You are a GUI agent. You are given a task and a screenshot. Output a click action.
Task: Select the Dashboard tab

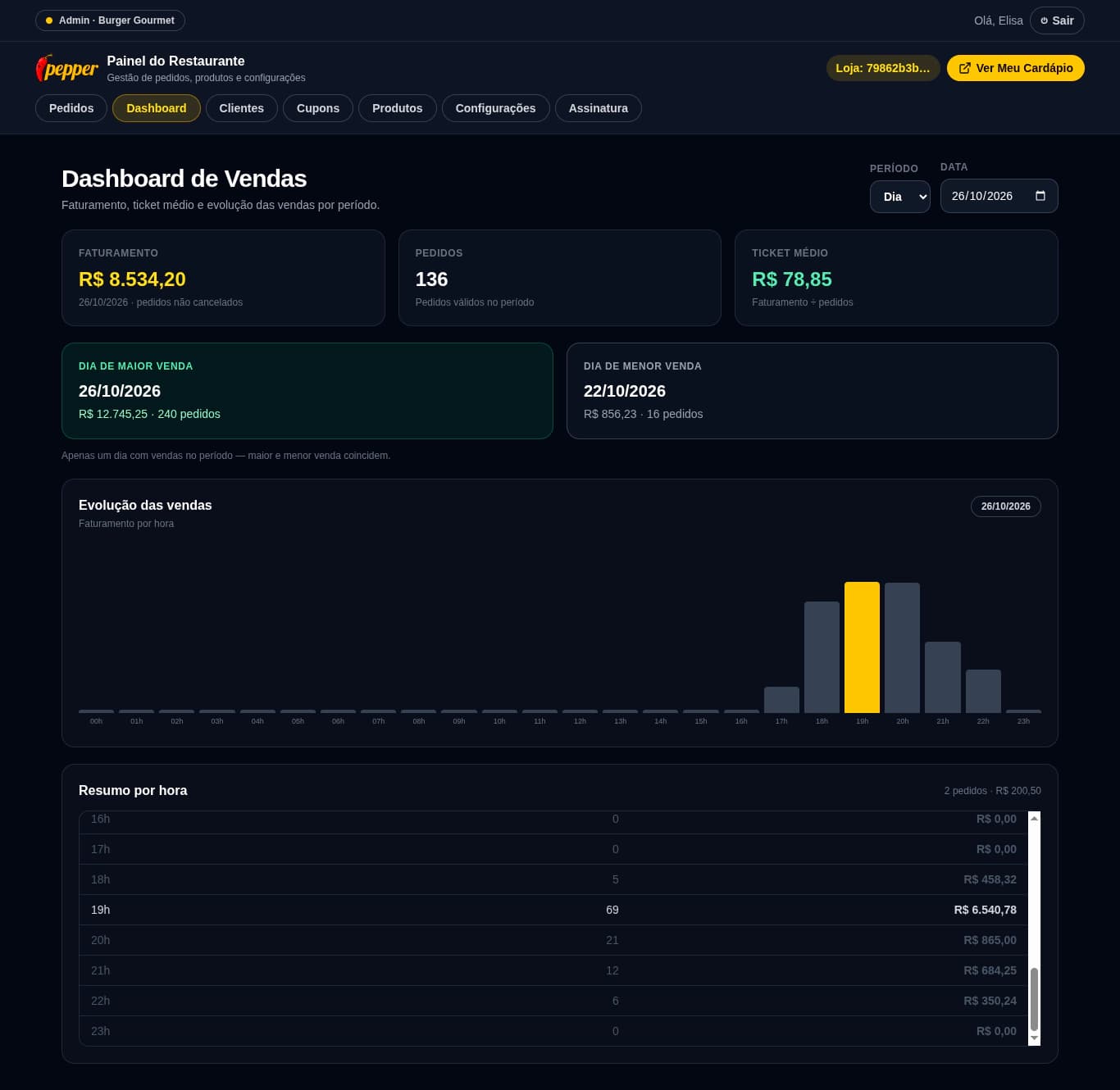click(156, 108)
